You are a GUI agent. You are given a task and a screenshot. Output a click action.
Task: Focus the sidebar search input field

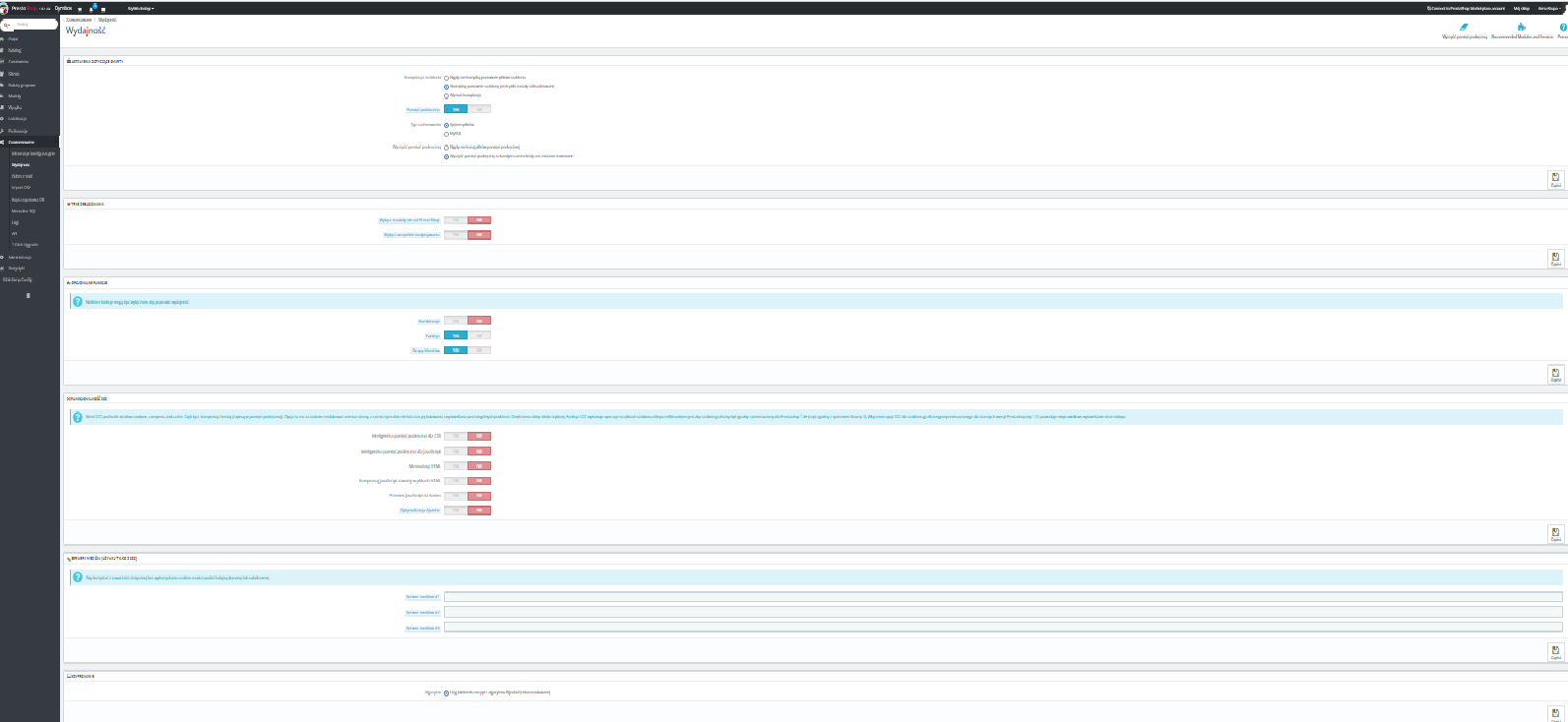coord(35,25)
